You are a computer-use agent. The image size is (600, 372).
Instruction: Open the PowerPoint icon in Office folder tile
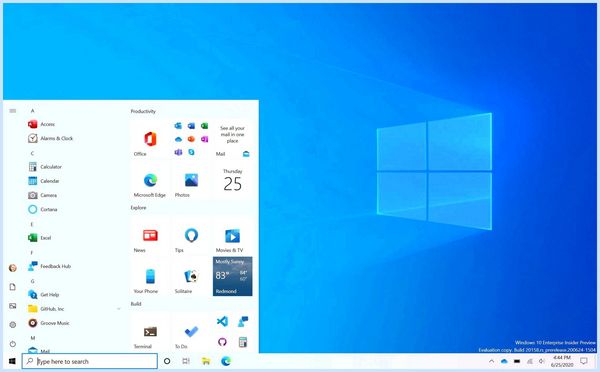coord(191,139)
